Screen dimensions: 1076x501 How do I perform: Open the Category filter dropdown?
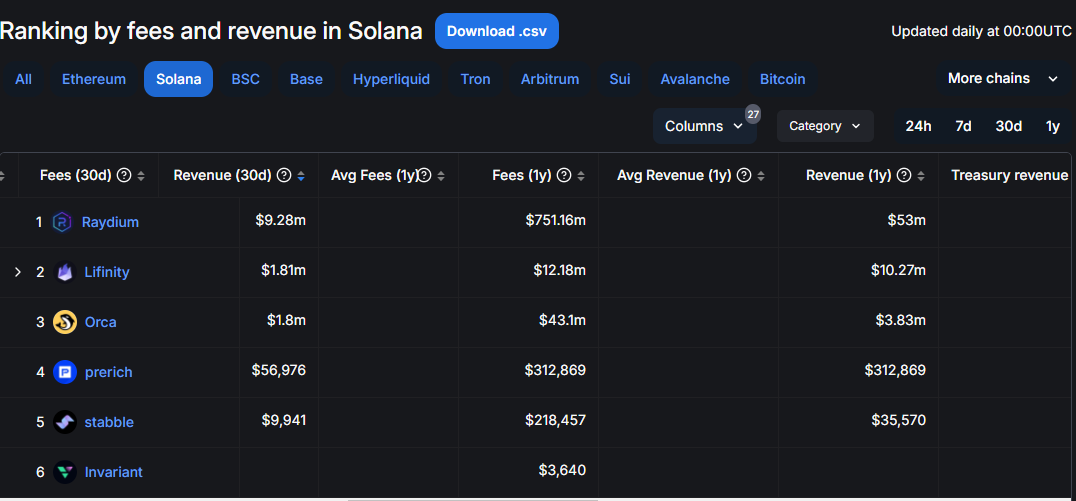tap(824, 126)
